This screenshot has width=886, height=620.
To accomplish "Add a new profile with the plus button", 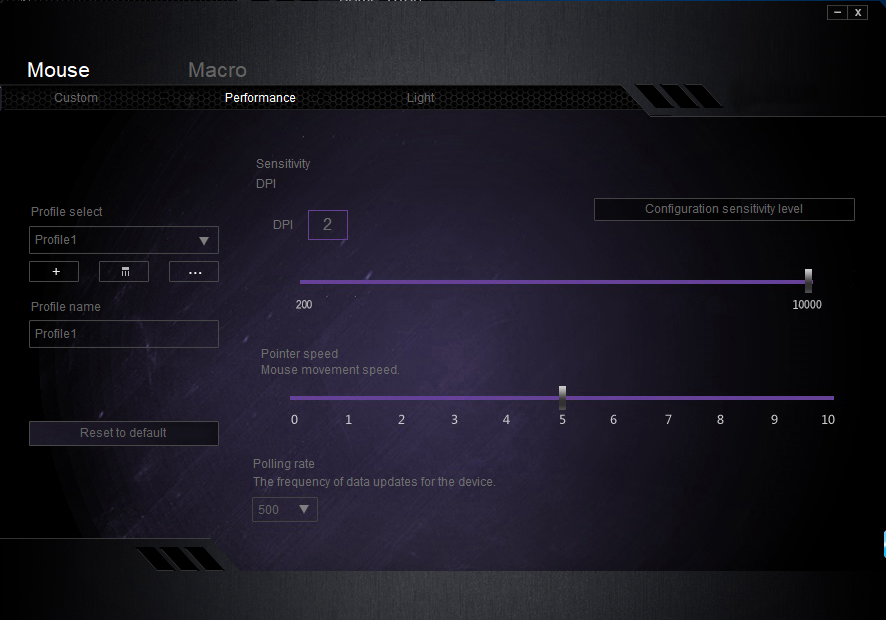I will tap(54, 272).
